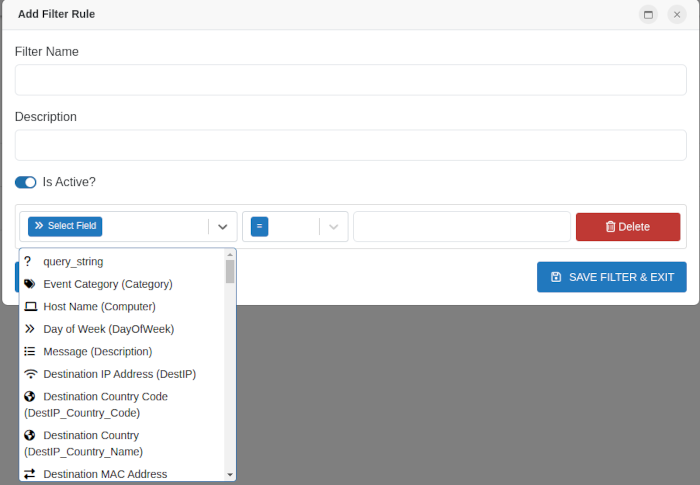This screenshot has height=485, width=700.
Task: Toggle the Is Active switch
Action: tap(25, 182)
